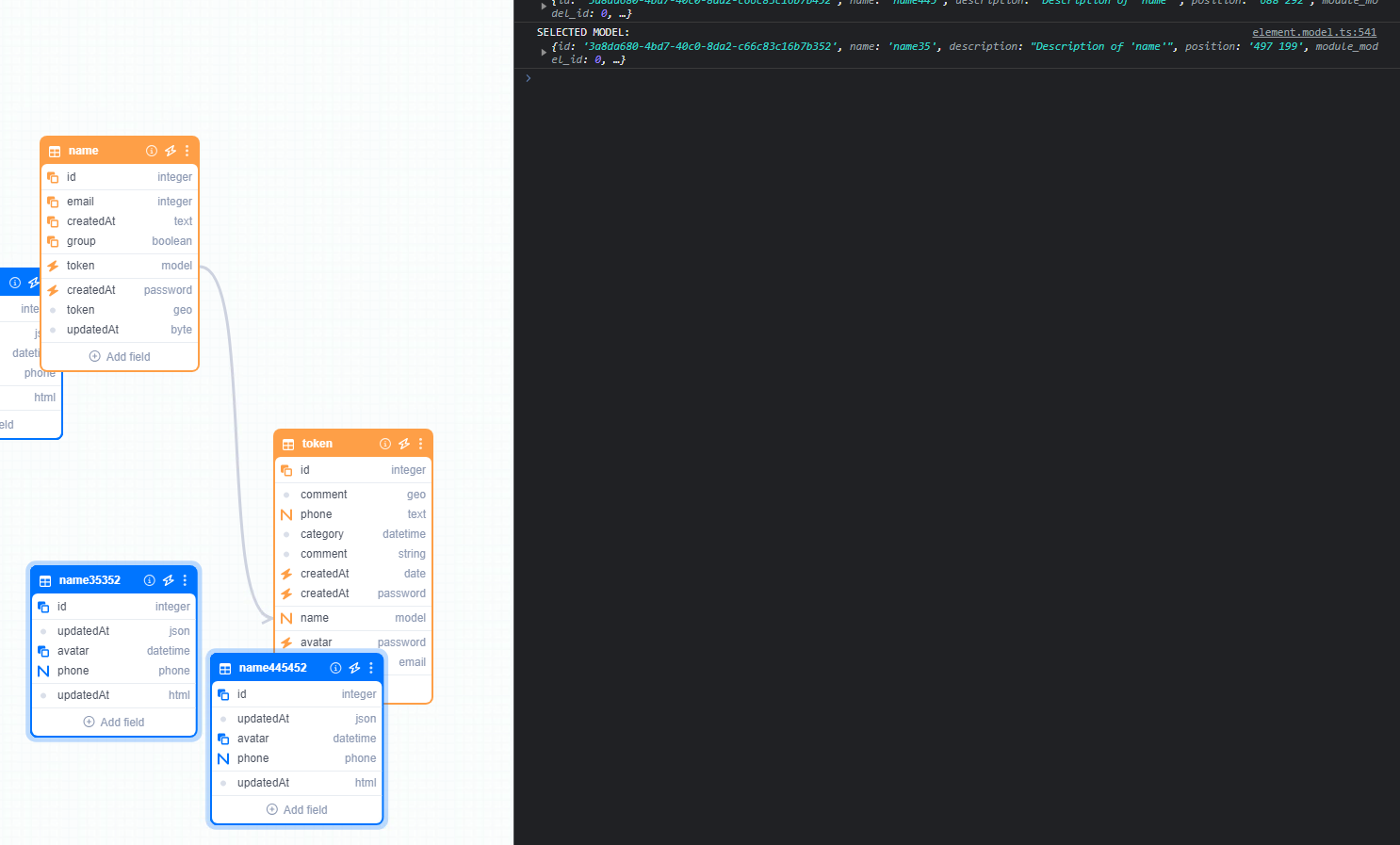
Task: Click the lightning icon of the createdAt password field in "name"
Action: (53, 290)
